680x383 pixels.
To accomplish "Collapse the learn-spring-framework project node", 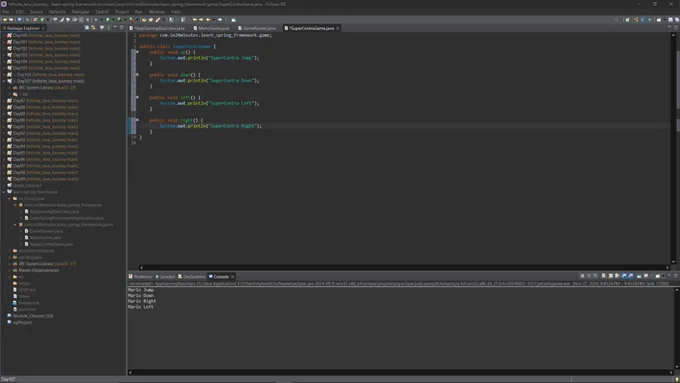I will click(4, 192).
